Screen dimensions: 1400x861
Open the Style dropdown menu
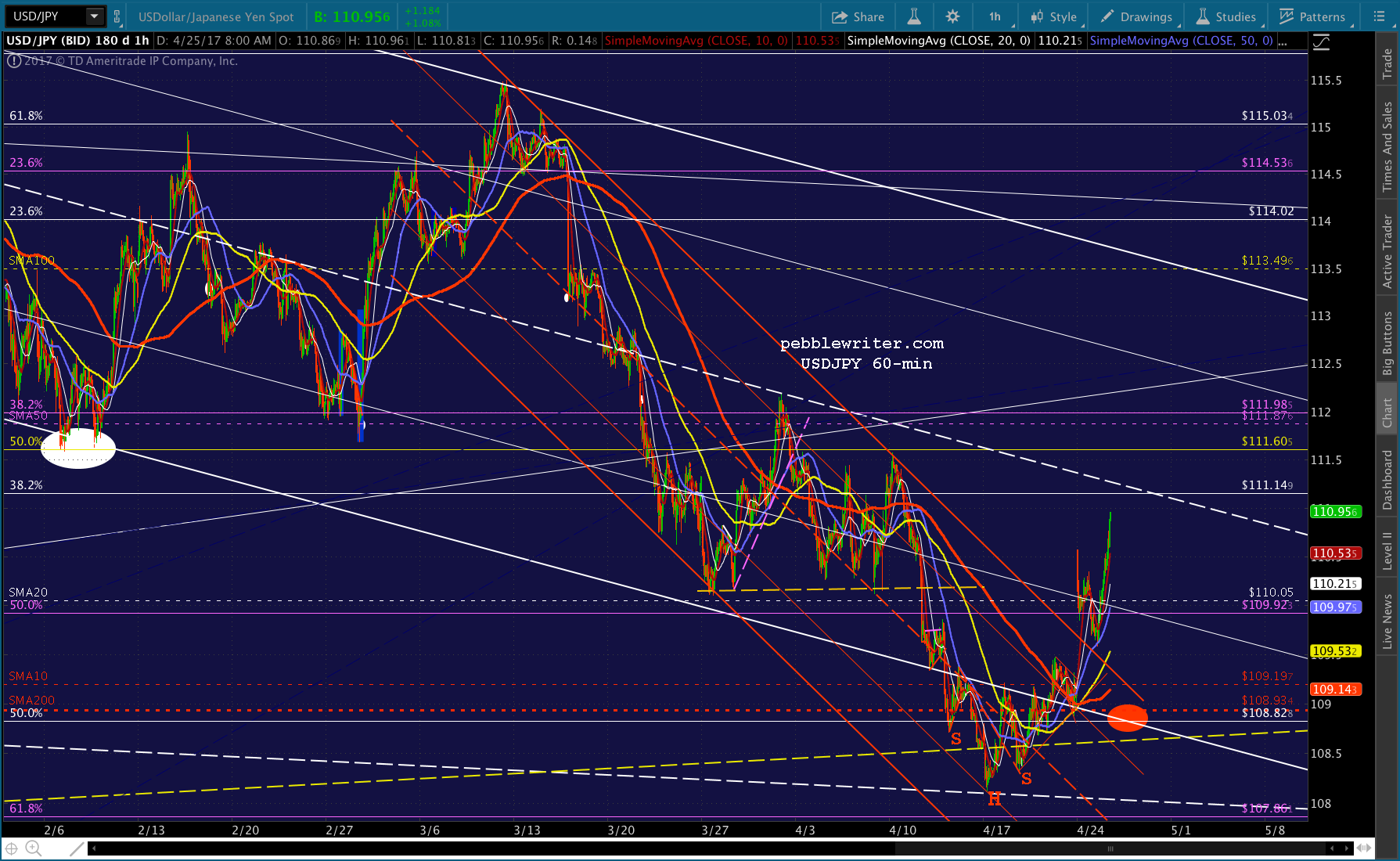point(1054,16)
